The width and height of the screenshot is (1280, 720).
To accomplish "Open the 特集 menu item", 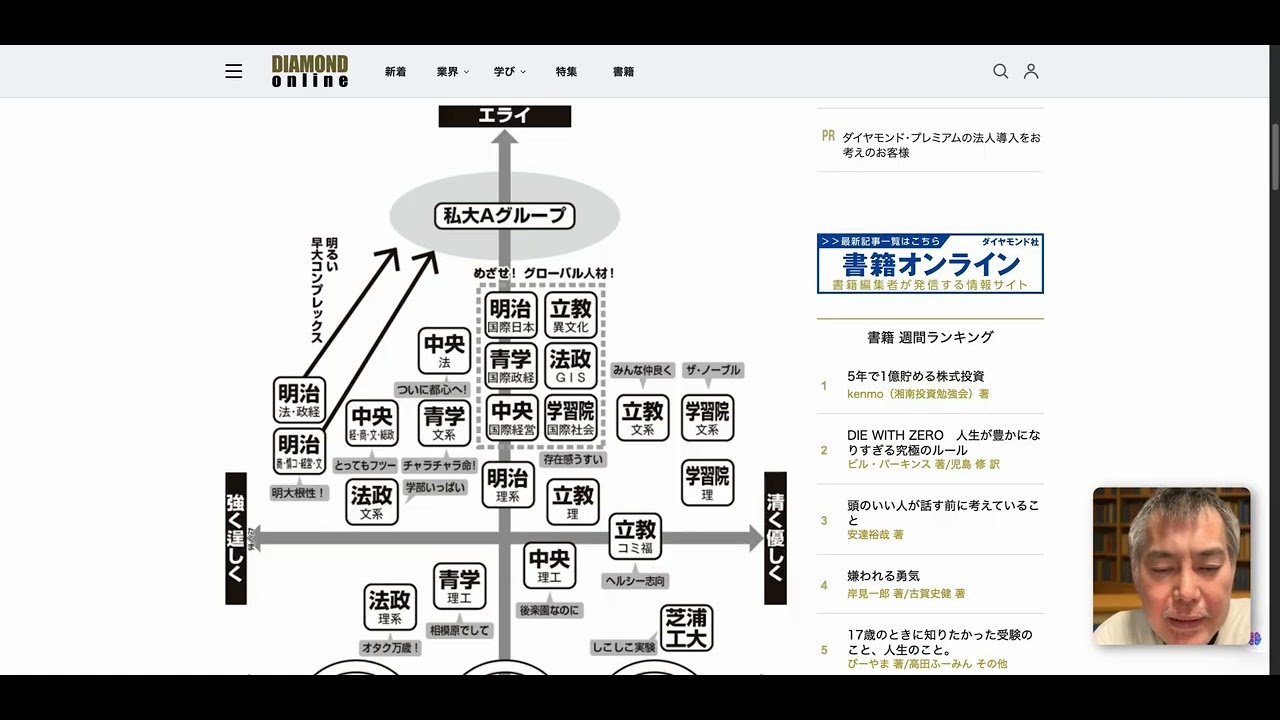I will pyautogui.click(x=567, y=72).
